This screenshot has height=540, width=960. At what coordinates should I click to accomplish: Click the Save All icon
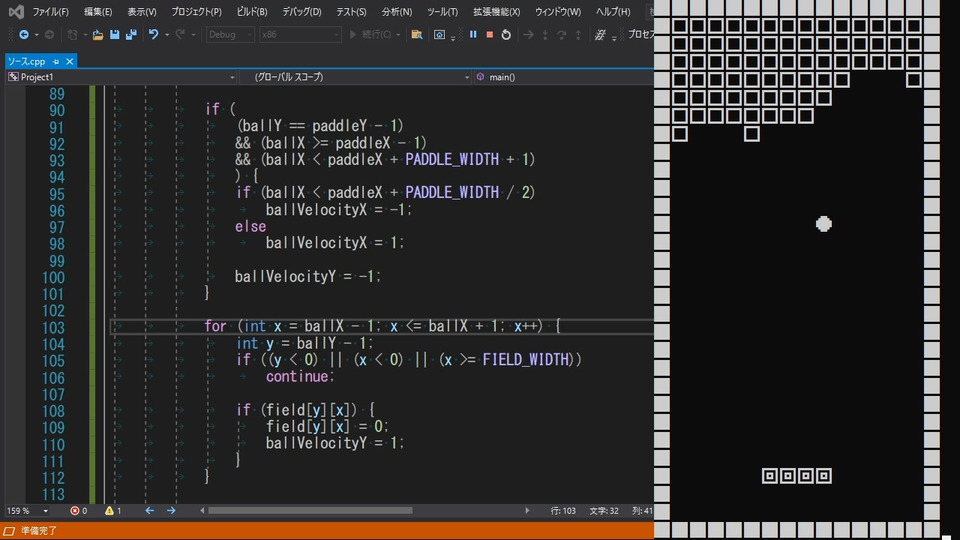(x=131, y=34)
